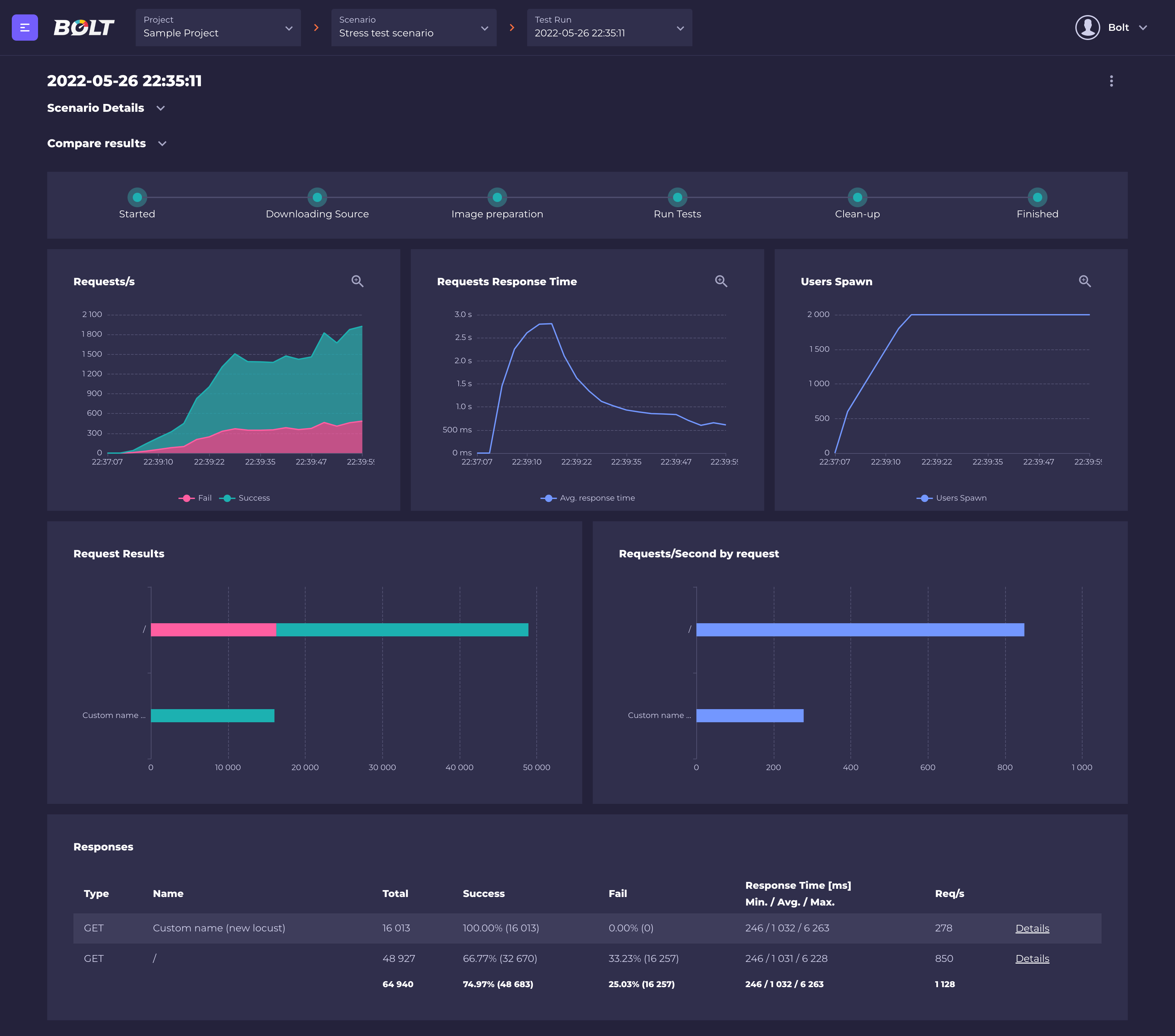Open the Test Run dropdown
Image resolution: width=1175 pixels, height=1036 pixels.
point(609,28)
